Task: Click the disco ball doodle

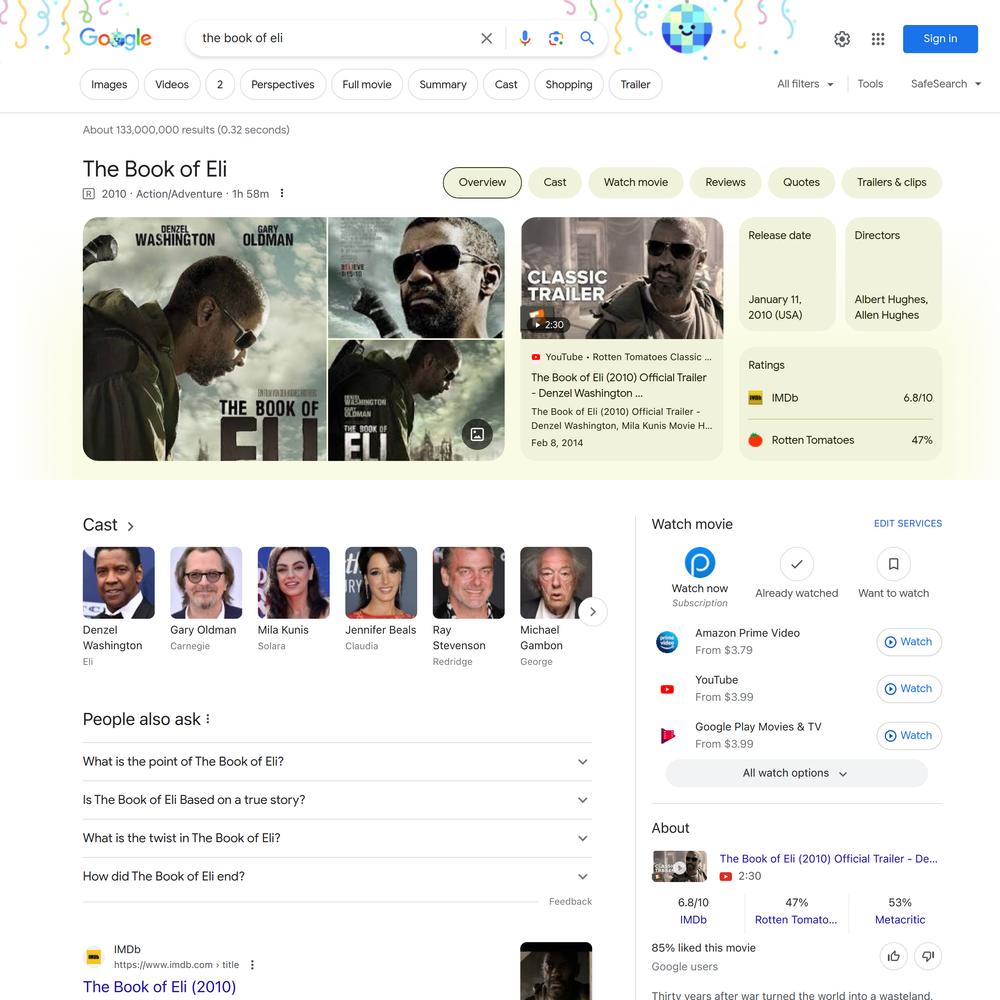Action: pos(686,28)
